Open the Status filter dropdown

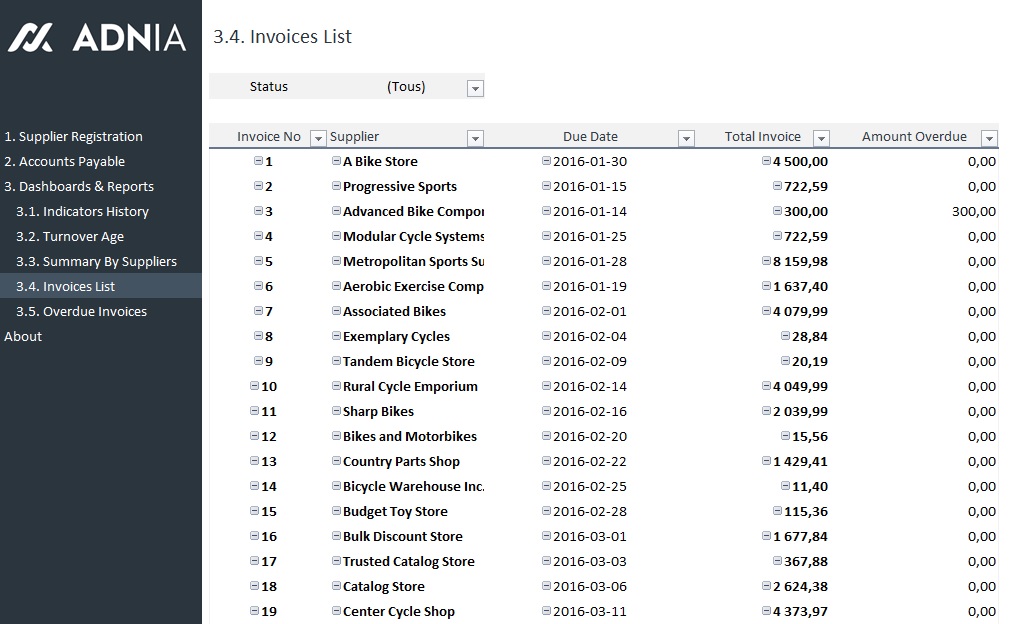[x=475, y=88]
